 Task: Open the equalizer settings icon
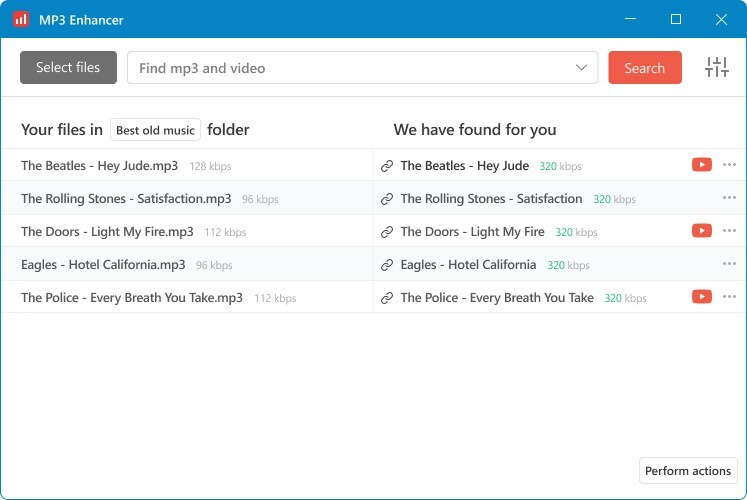[716, 68]
